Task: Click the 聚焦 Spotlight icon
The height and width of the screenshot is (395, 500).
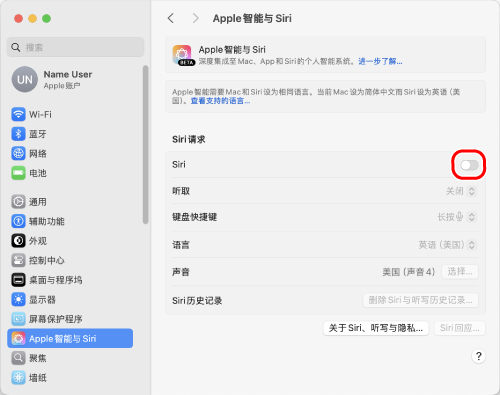Action: [x=18, y=358]
